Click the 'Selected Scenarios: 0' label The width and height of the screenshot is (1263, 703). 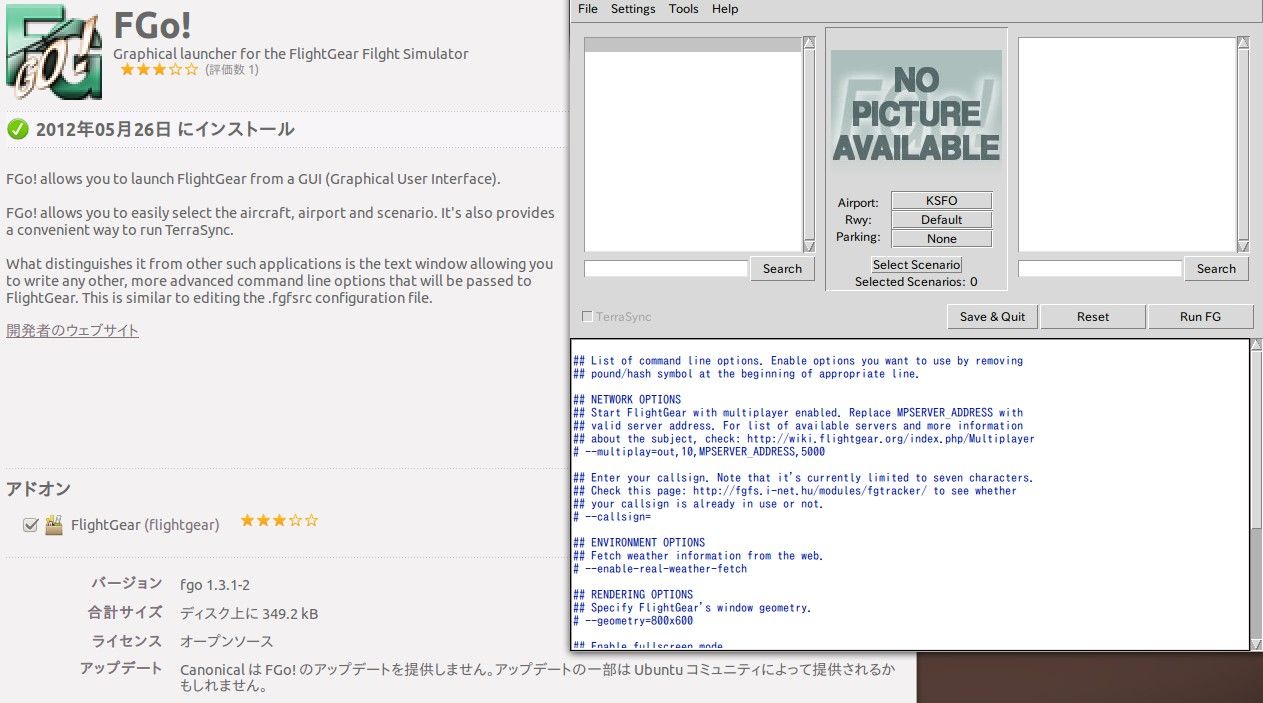916,283
